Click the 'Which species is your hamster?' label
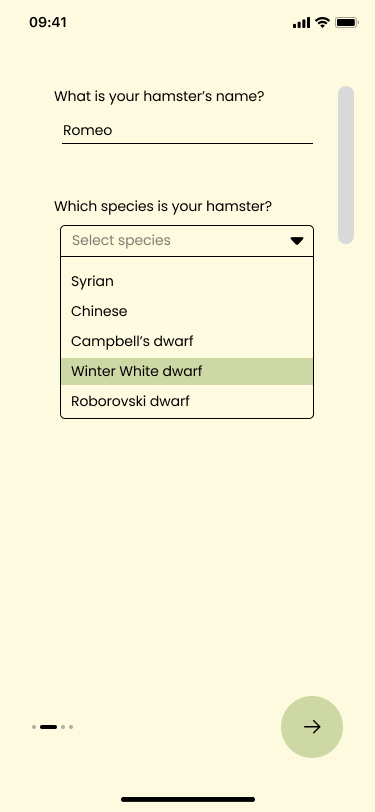 tap(163, 207)
